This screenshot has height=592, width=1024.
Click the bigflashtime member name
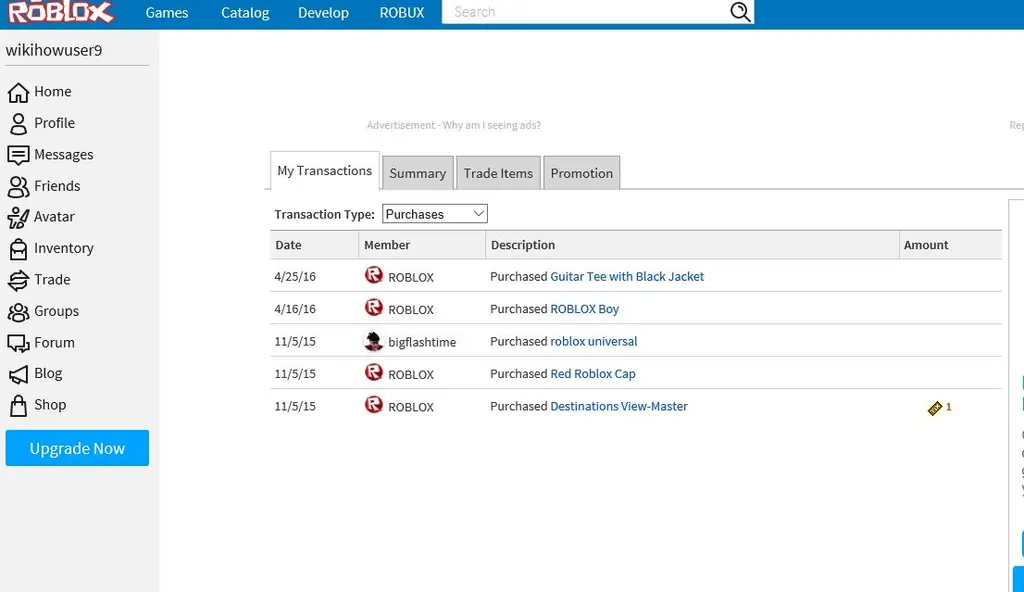(422, 342)
